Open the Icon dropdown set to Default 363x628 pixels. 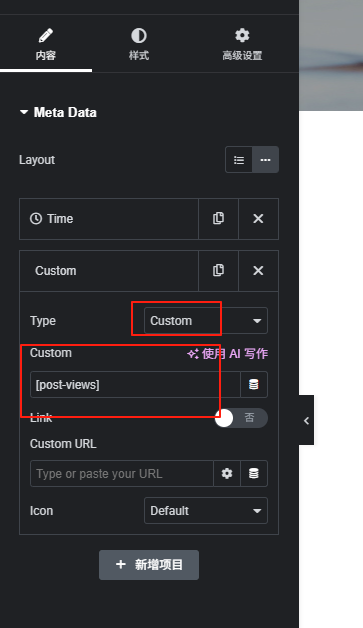pyautogui.click(x=206, y=511)
